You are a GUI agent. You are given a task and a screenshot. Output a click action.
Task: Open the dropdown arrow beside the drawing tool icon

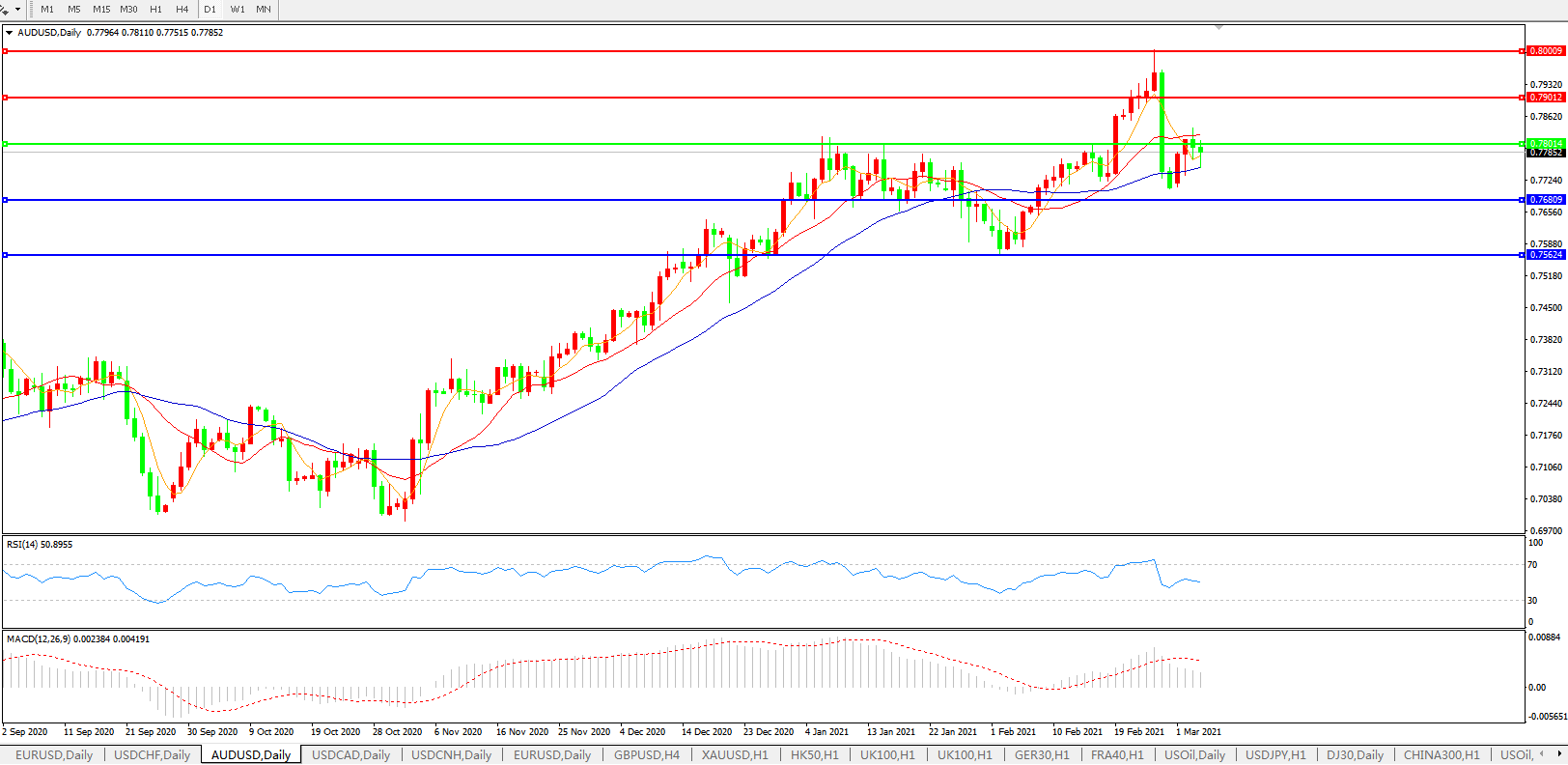coord(17,10)
